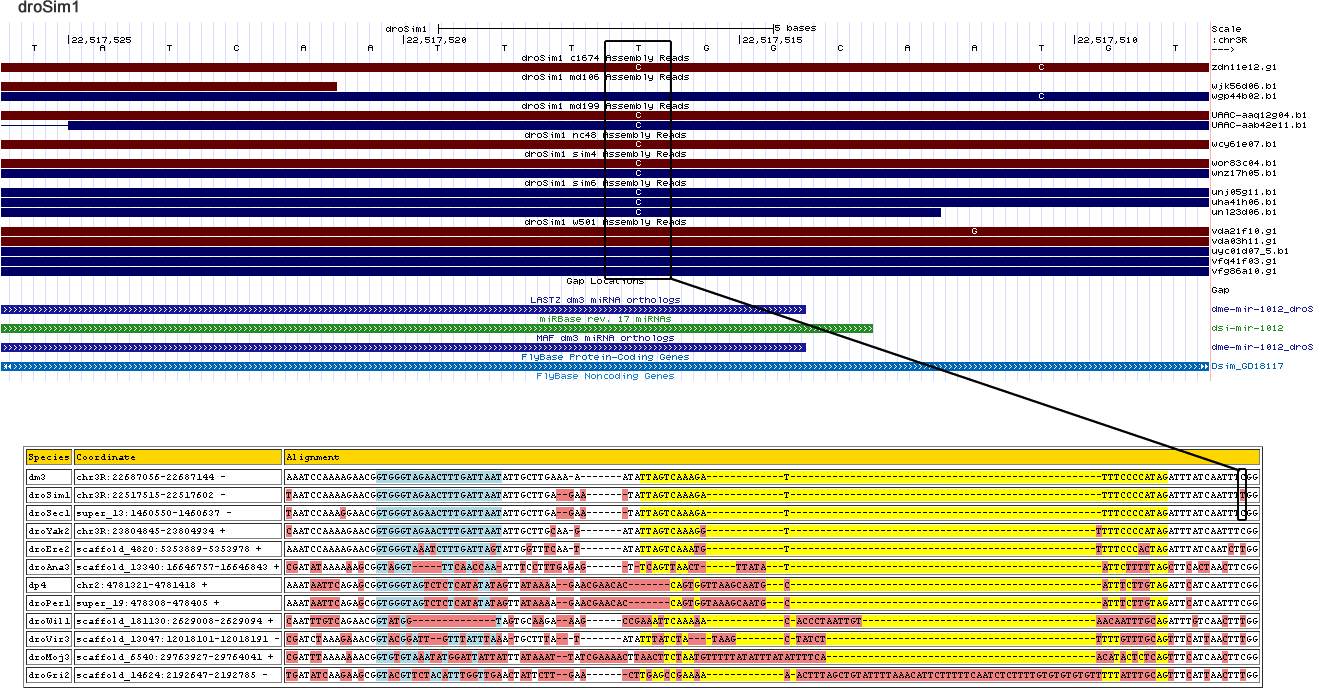Click the droGri2 species cell
Image resolution: width=1327 pixels, height=691 pixels.
tap(48, 675)
